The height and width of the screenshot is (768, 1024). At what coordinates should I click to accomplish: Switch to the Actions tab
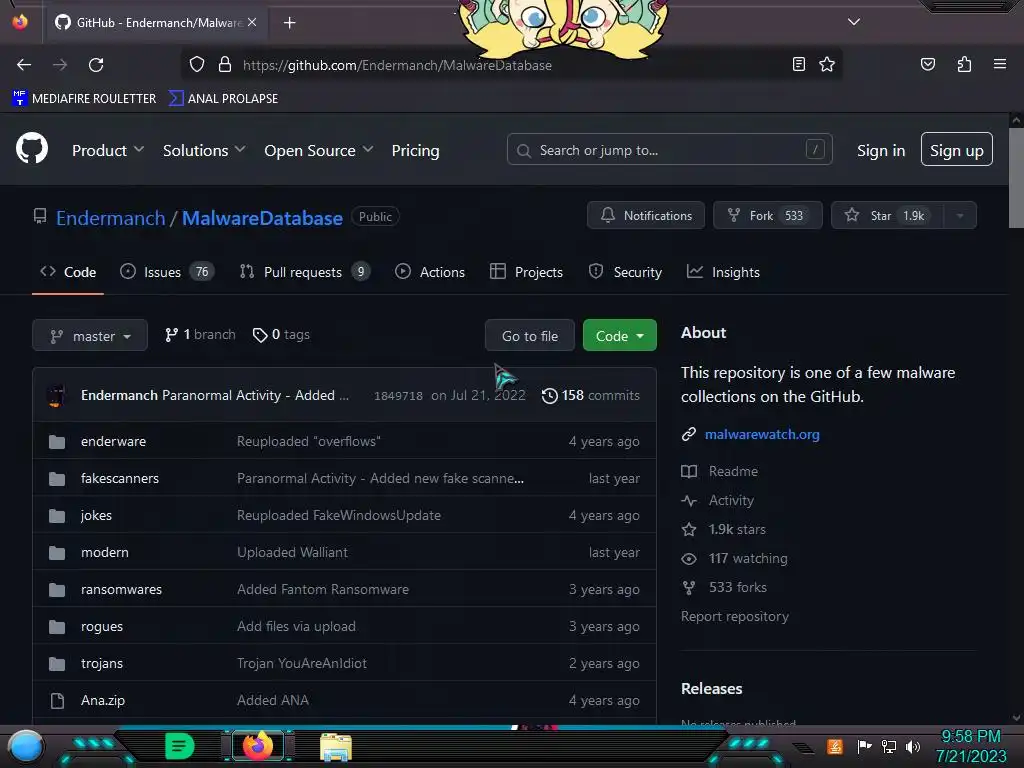430,272
